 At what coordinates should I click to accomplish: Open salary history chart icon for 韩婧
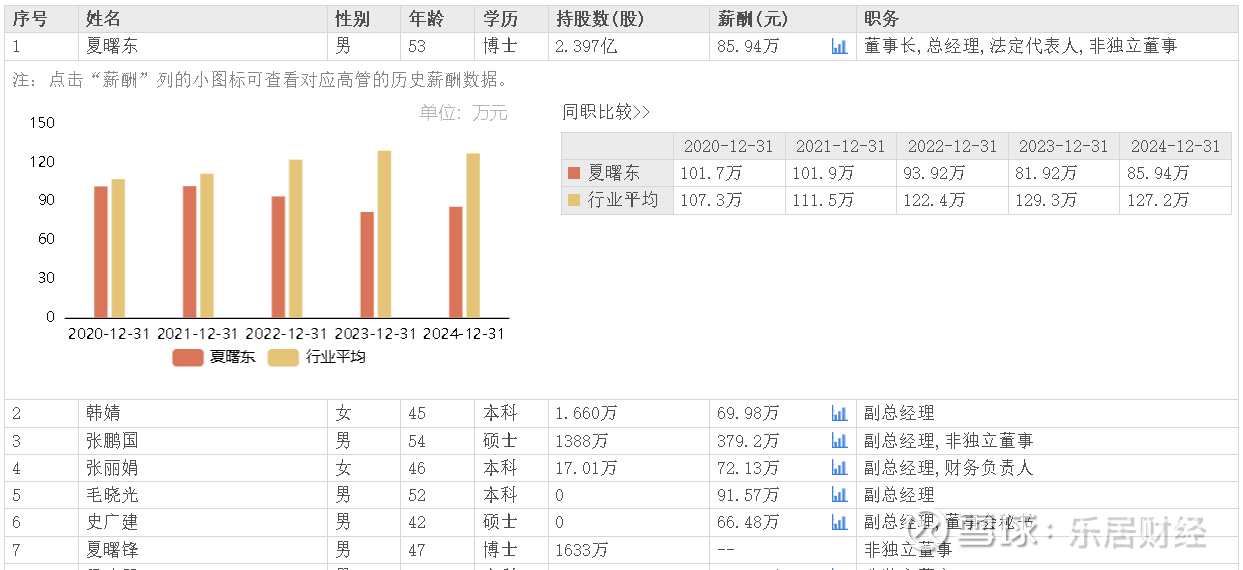tap(839, 413)
